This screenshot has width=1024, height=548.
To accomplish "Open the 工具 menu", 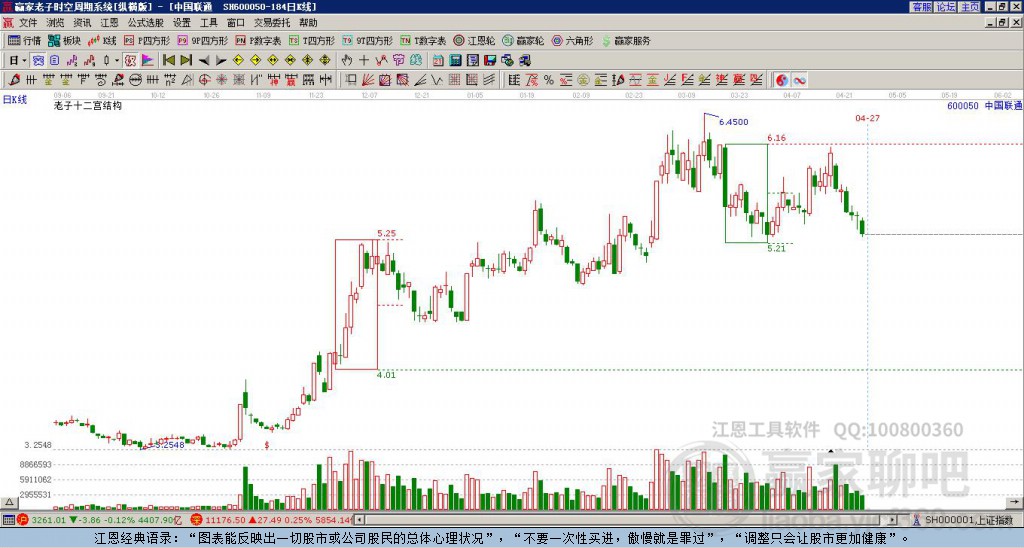I will tap(208, 23).
